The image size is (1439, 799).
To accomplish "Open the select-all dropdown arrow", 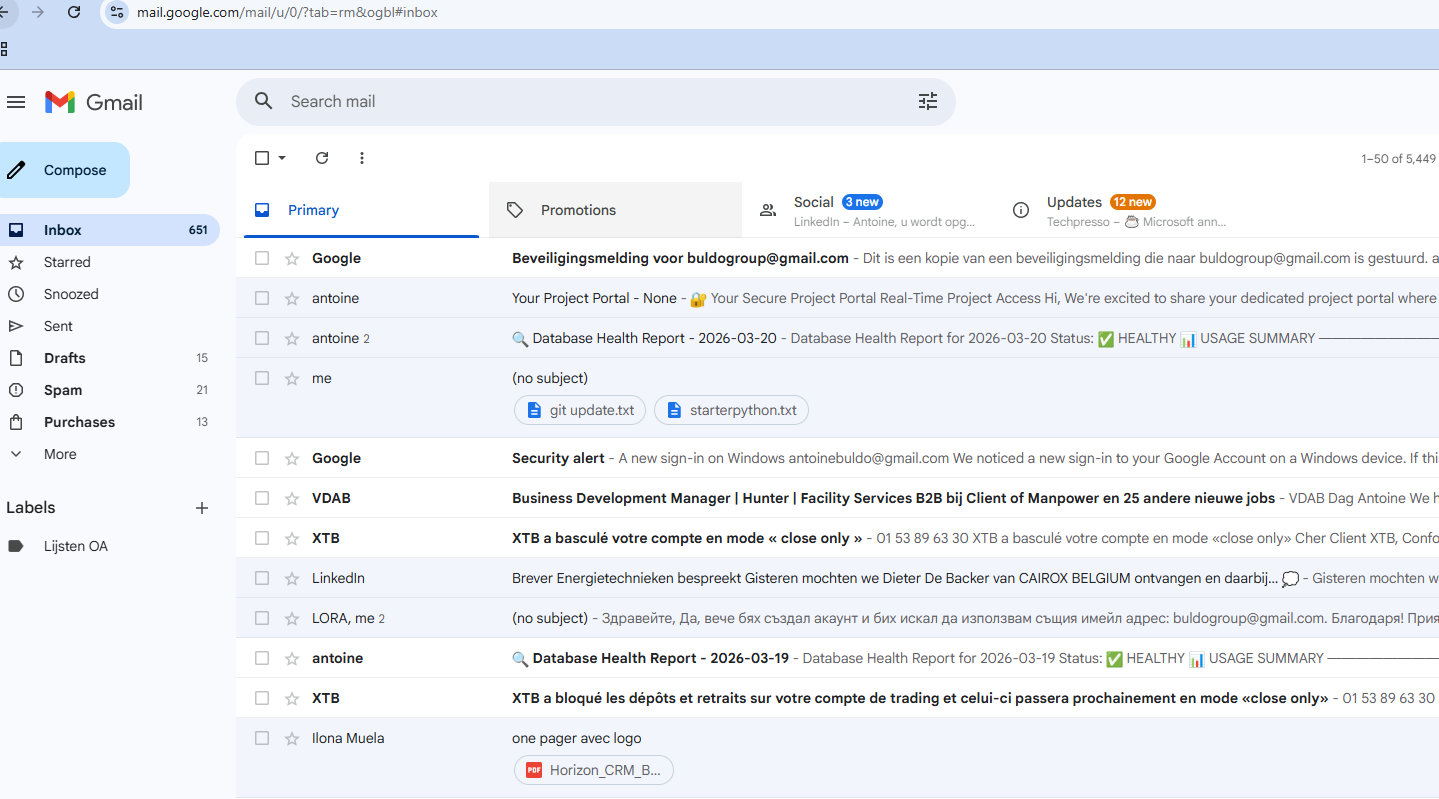I will pos(282,158).
